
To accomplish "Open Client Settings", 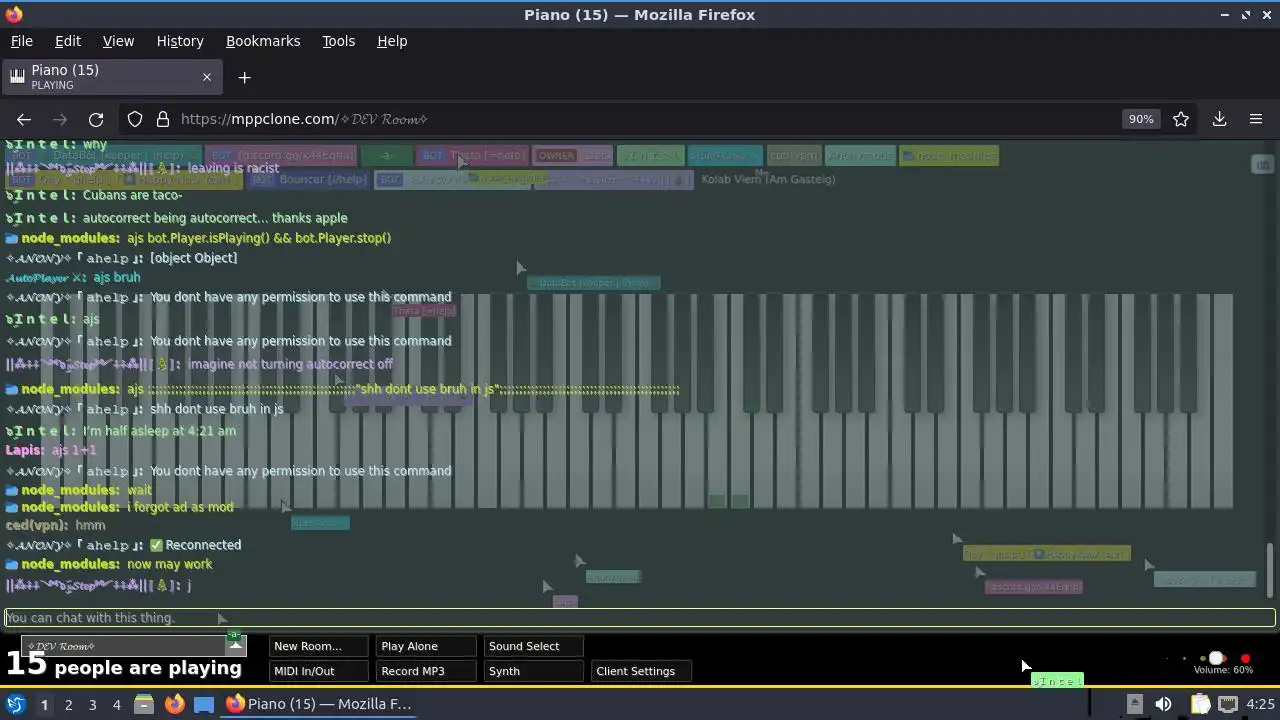I will (x=640, y=671).
